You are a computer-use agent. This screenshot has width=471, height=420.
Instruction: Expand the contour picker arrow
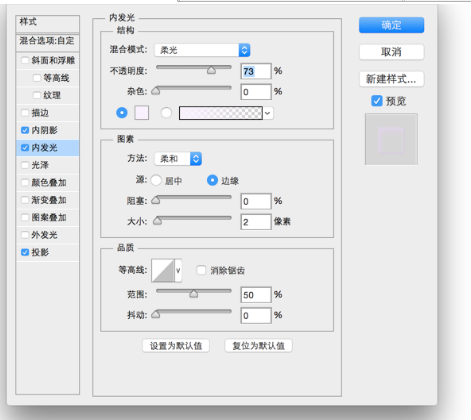point(178,270)
